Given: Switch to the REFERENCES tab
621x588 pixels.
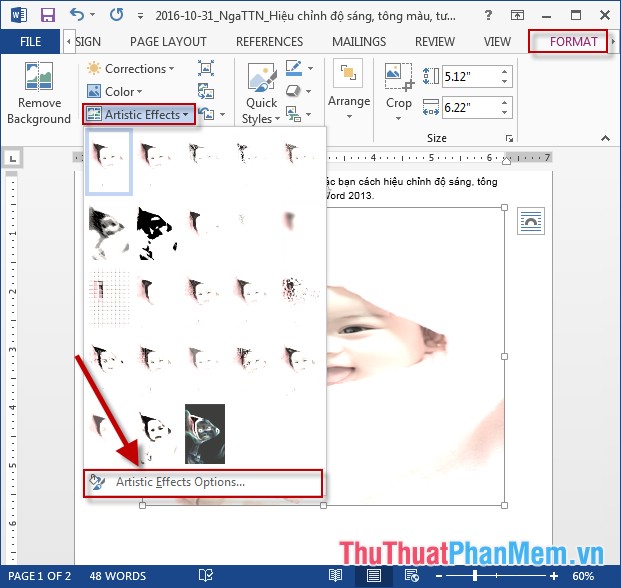Looking at the screenshot, I should pyautogui.click(x=269, y=42).
